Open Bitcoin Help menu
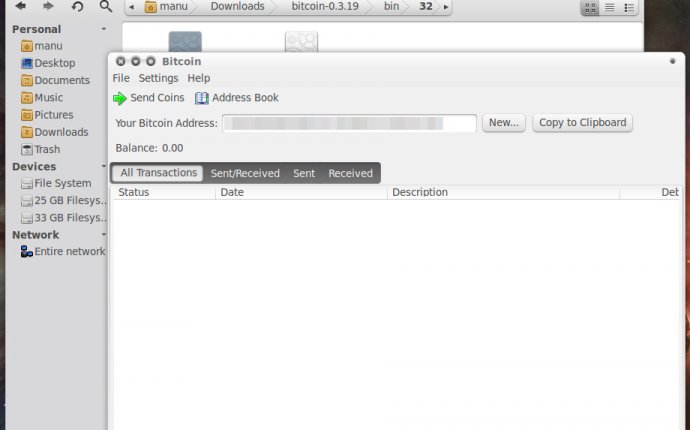This screenshot has height=430, width=690. [x=199, y=78]
